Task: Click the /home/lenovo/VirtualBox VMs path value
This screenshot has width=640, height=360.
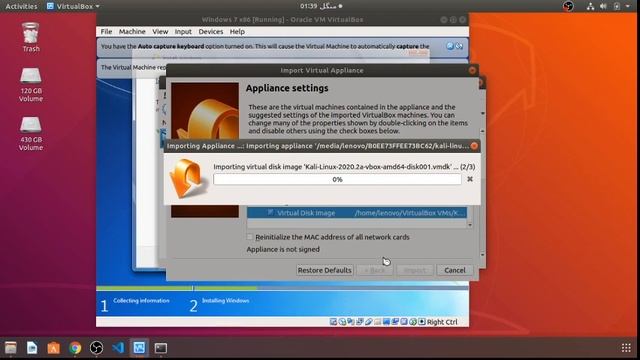Action: coord(409,213)
